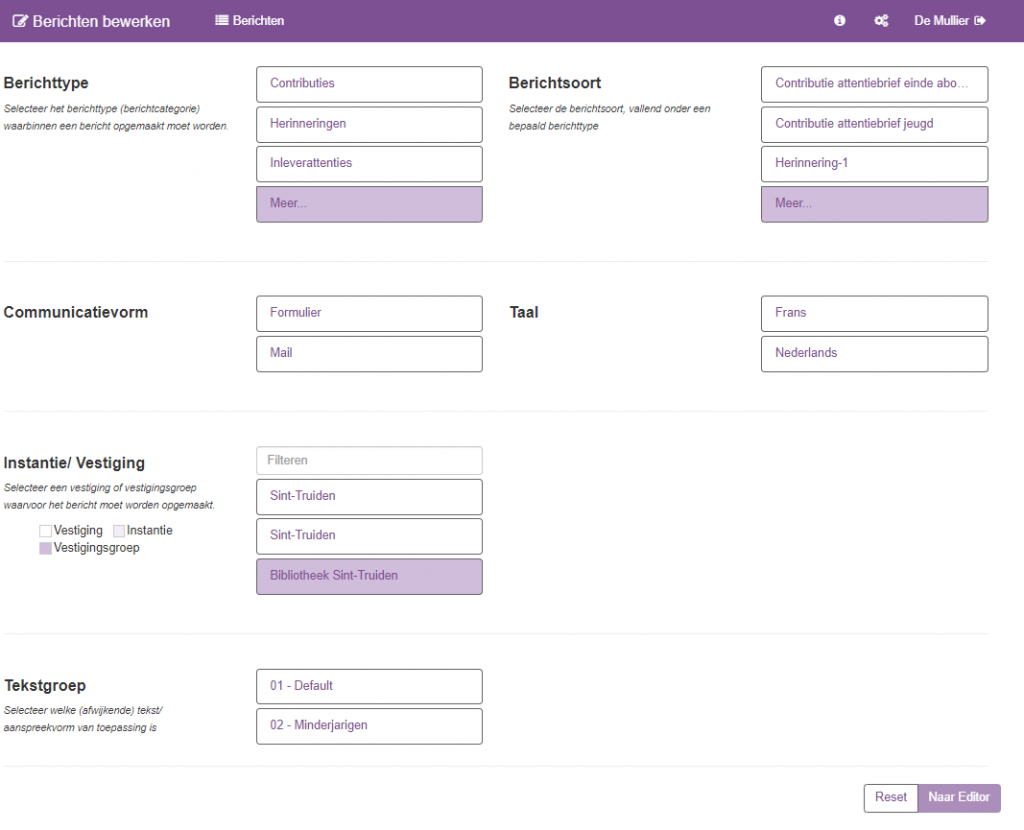Select Bibliotheek Sint-Truiden vestigingsgroep
The image size is (1024, 830).
pyautogui.click(x=369, y=577)
